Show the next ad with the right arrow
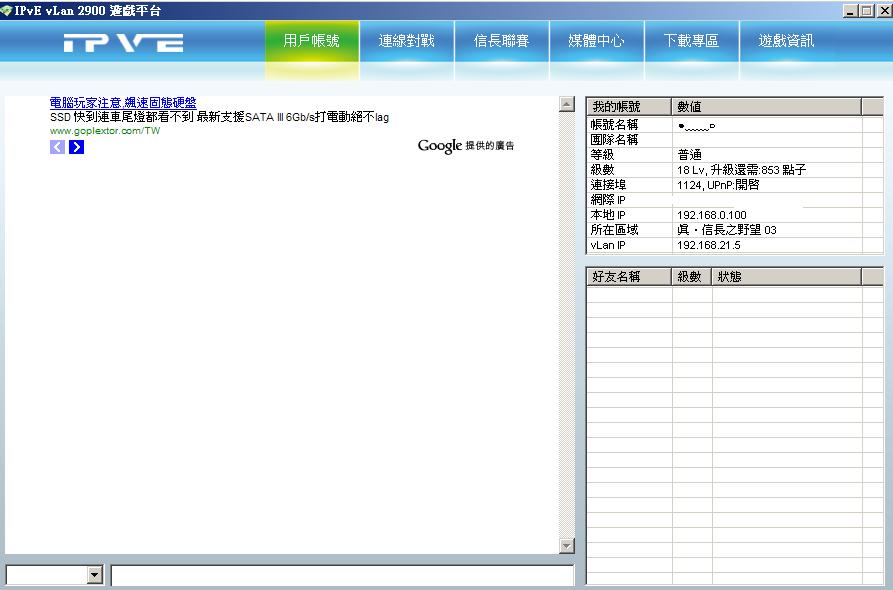The image size is (893, 590). click(x=76, y=147)
